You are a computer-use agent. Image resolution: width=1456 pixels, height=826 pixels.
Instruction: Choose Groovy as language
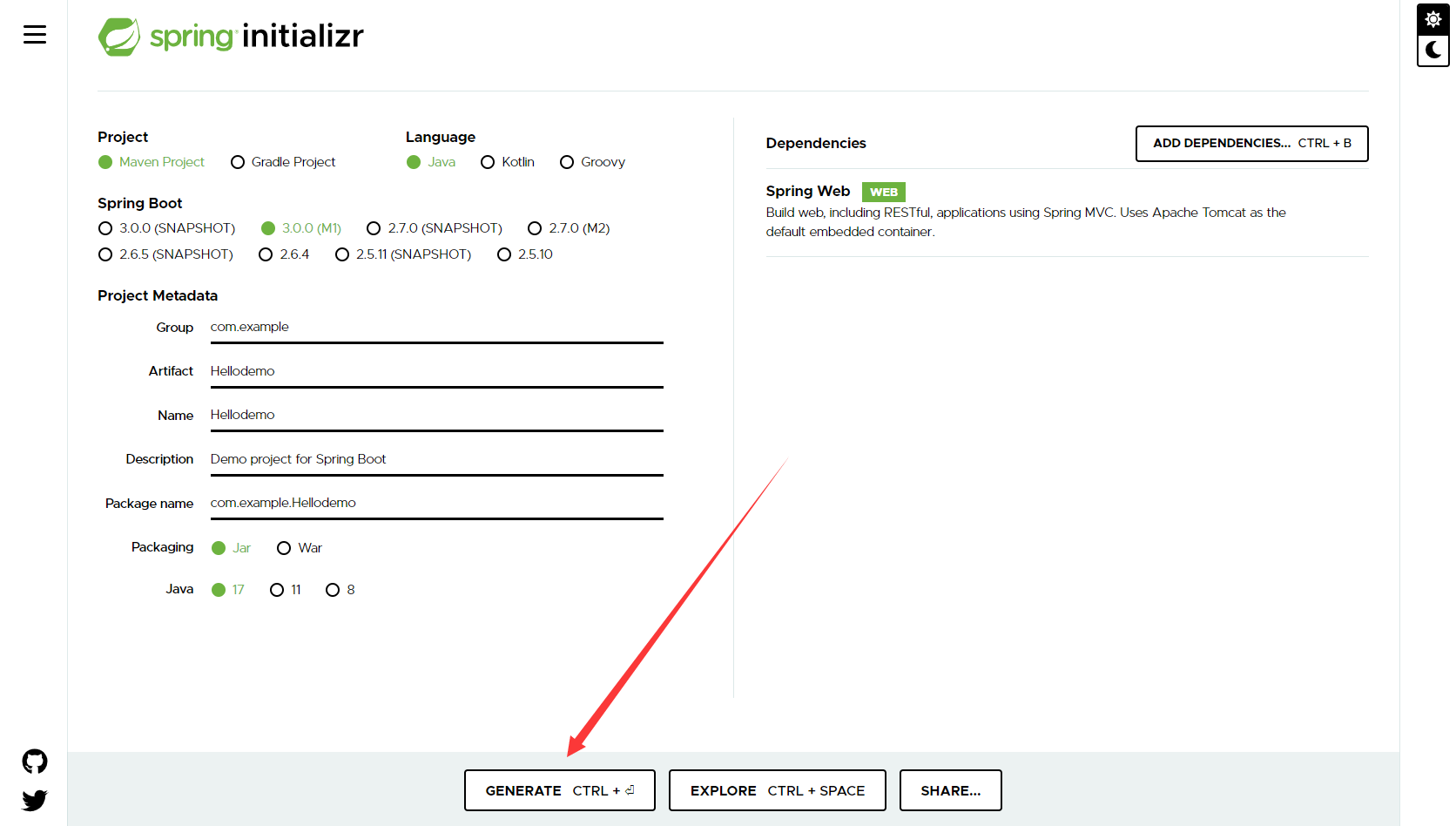pos(592,162)
